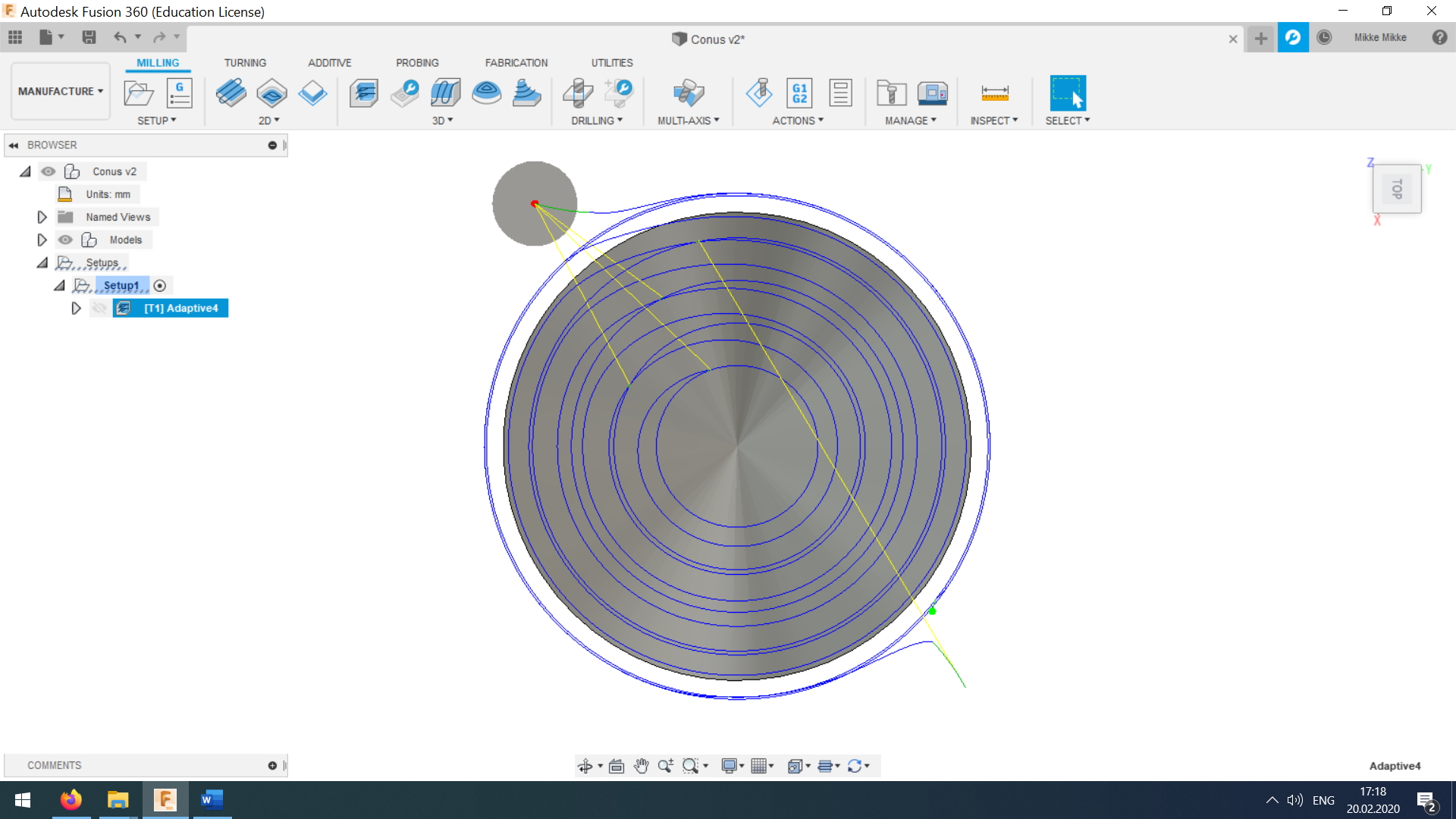
Task: Click the Post Process G1 G2 icon
Action: click(799, 93)
